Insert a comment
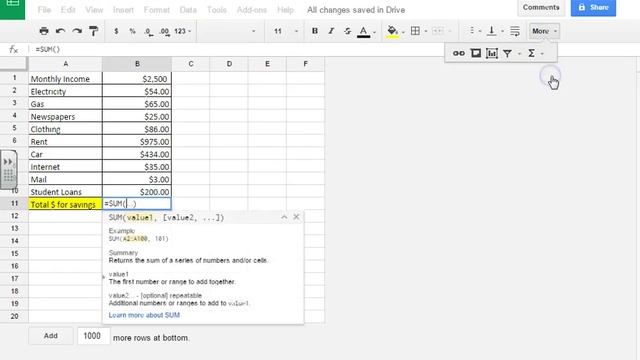The image size is (640, 360). 476,53
